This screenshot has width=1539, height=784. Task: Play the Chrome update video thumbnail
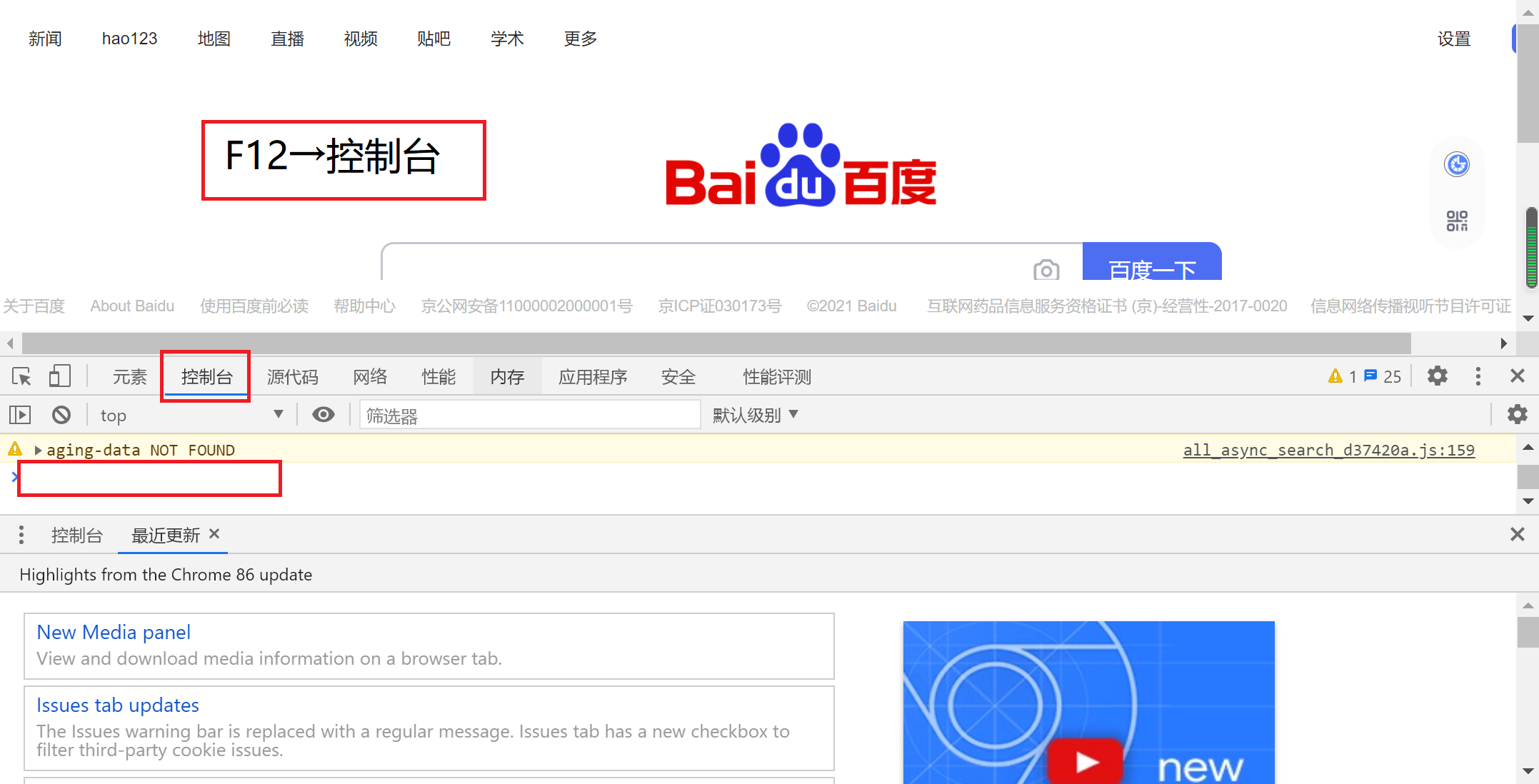tap(1086, 761)
